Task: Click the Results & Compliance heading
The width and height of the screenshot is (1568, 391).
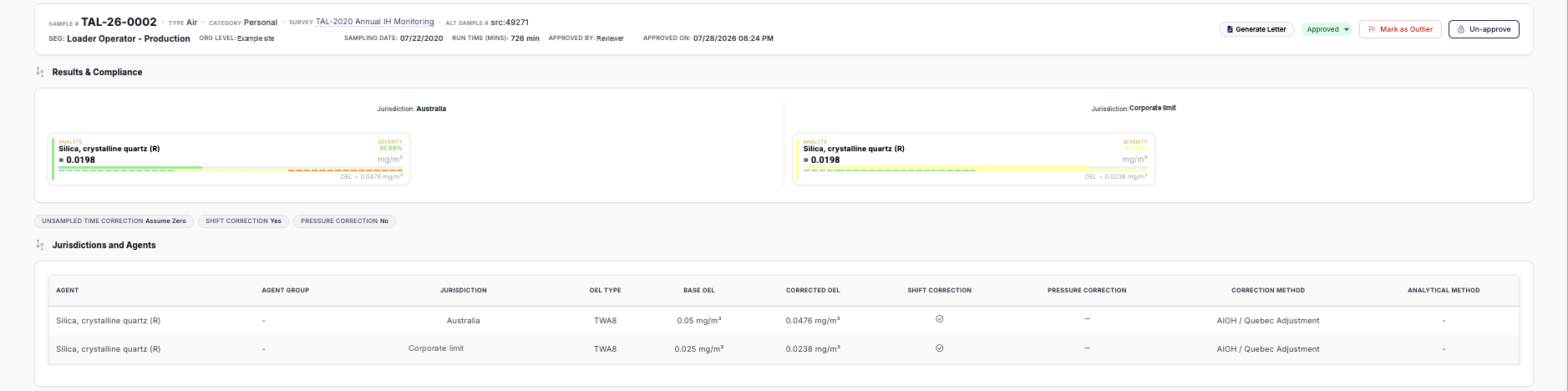Action: (97, 72)
